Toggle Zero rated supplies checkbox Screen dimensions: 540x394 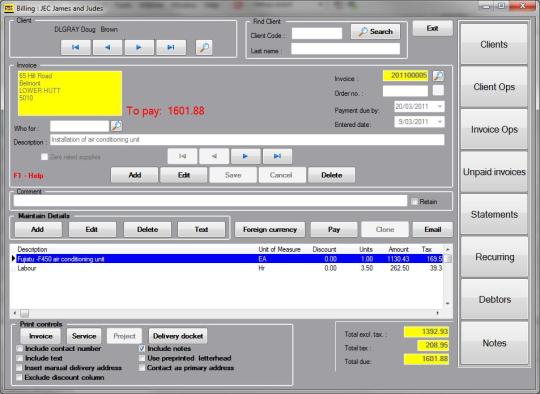coord(44,157)
